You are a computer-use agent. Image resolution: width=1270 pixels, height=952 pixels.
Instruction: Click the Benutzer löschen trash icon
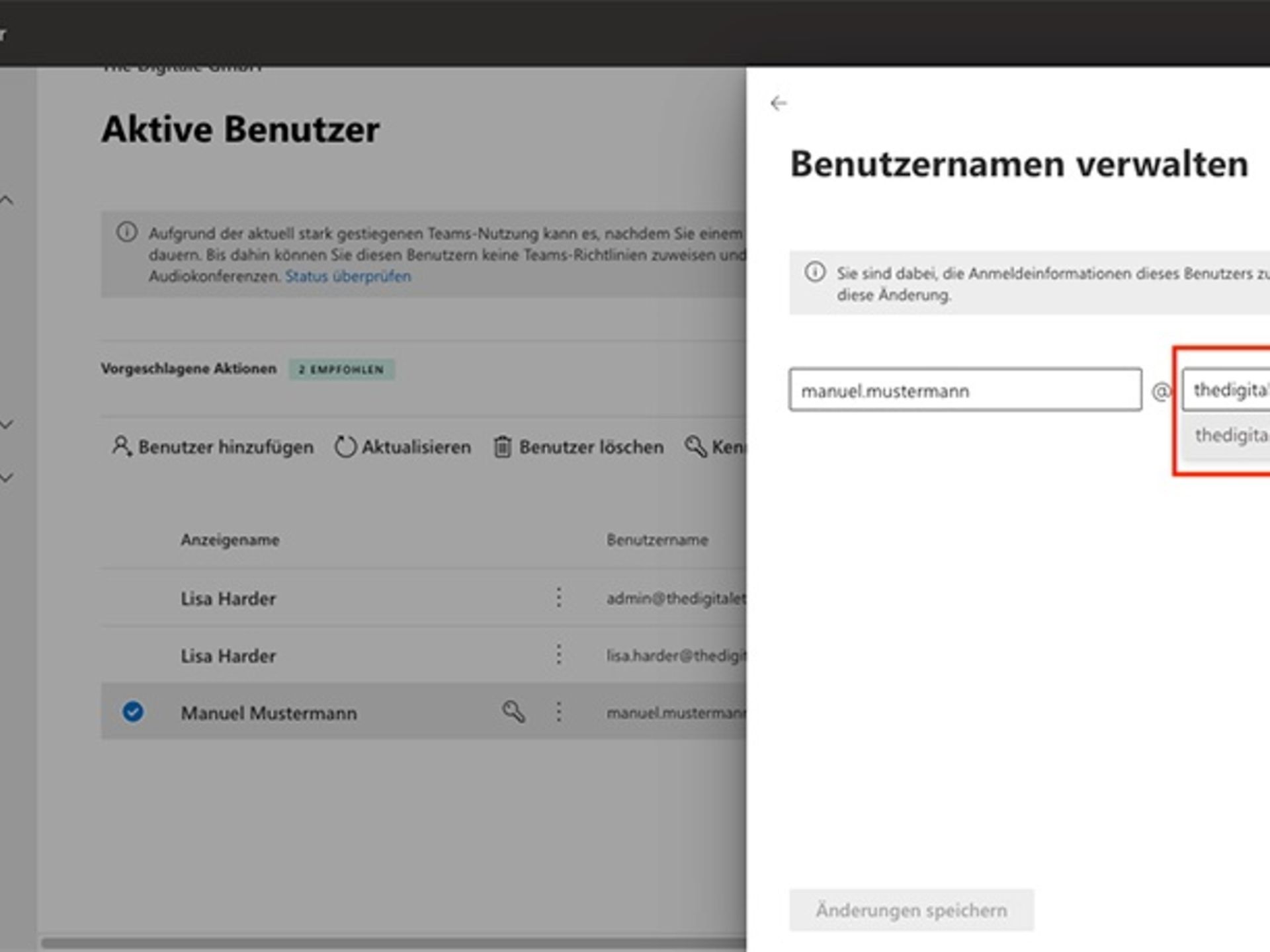click(x=503, y=447)
